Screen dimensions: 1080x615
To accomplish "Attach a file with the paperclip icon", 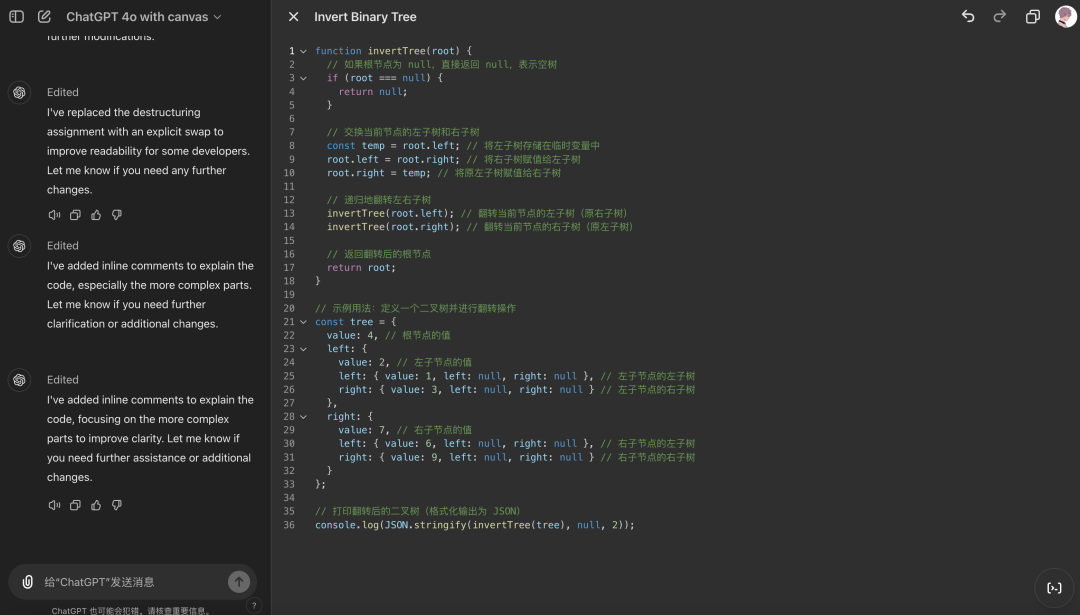I will pos(28,581).
